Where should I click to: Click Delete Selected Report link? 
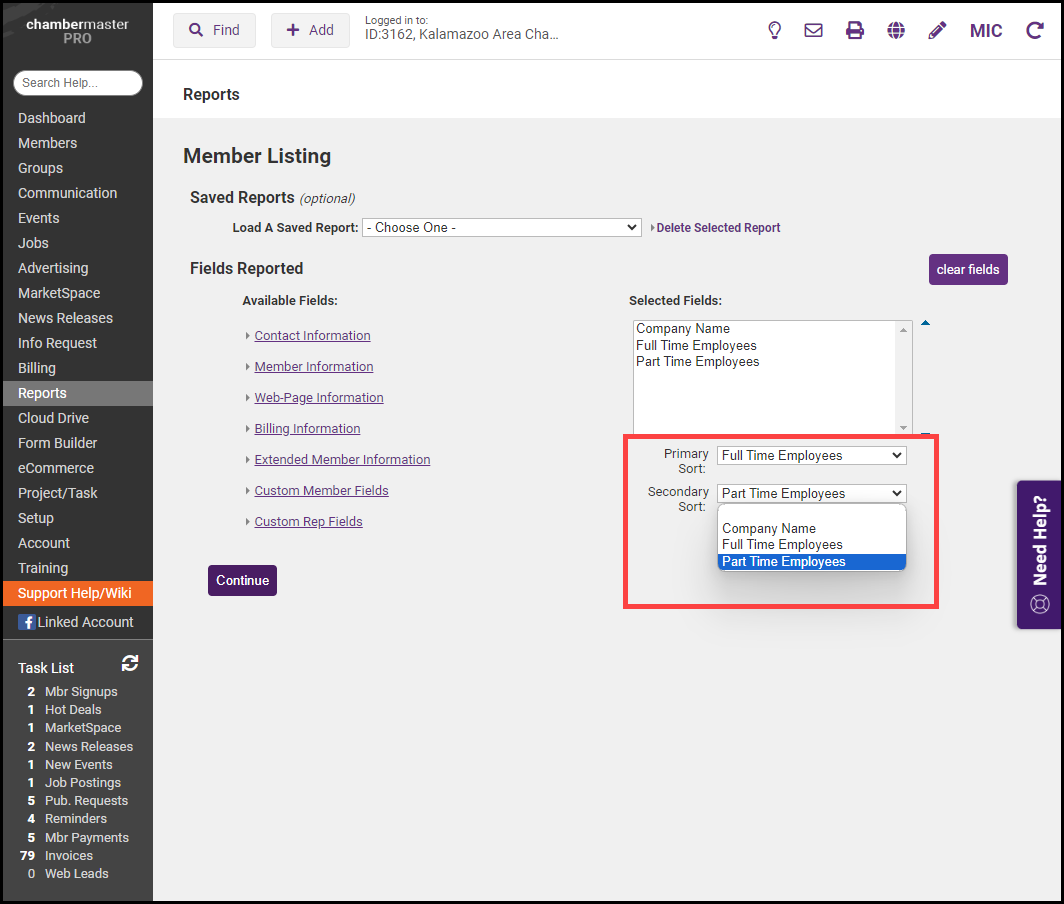click(x=718, y=228)
